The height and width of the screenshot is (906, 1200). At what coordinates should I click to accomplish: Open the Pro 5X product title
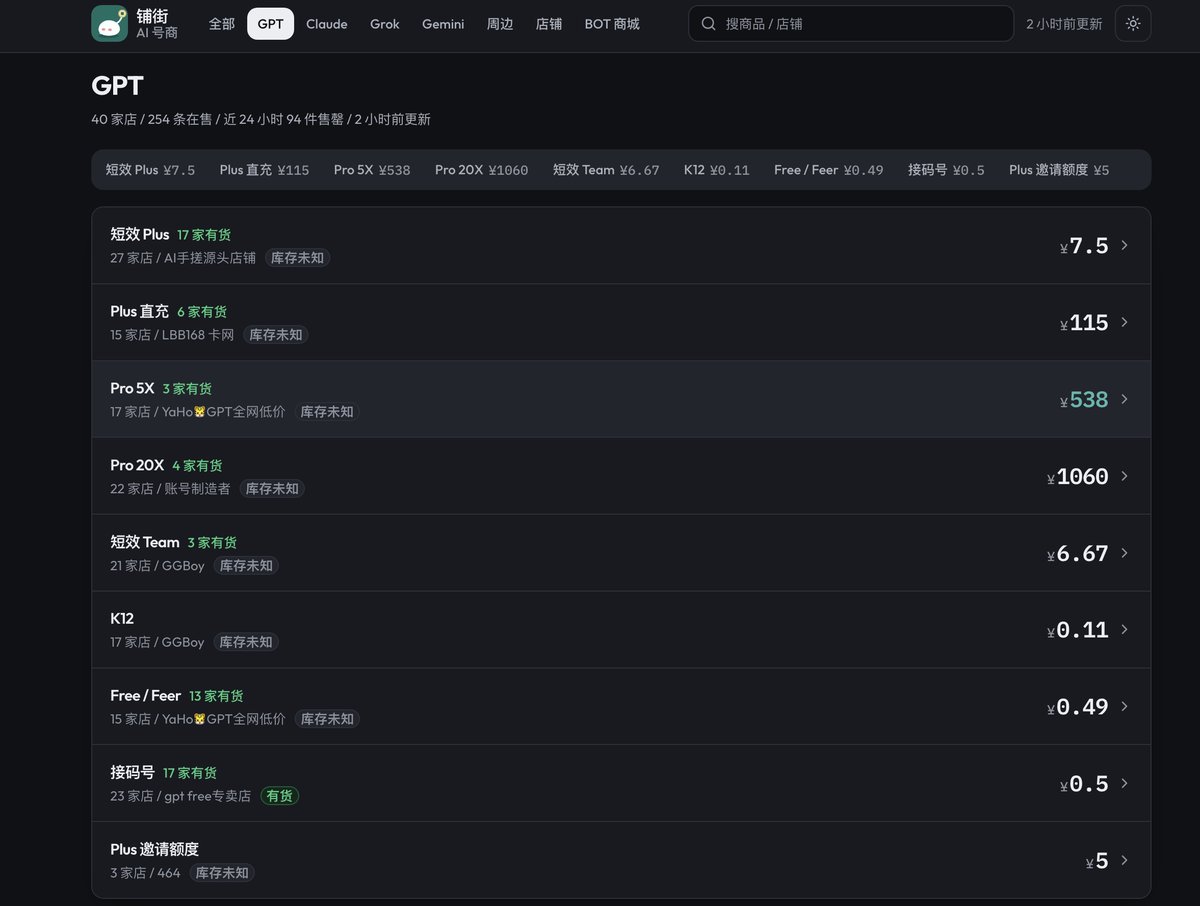tap(132, 388)
